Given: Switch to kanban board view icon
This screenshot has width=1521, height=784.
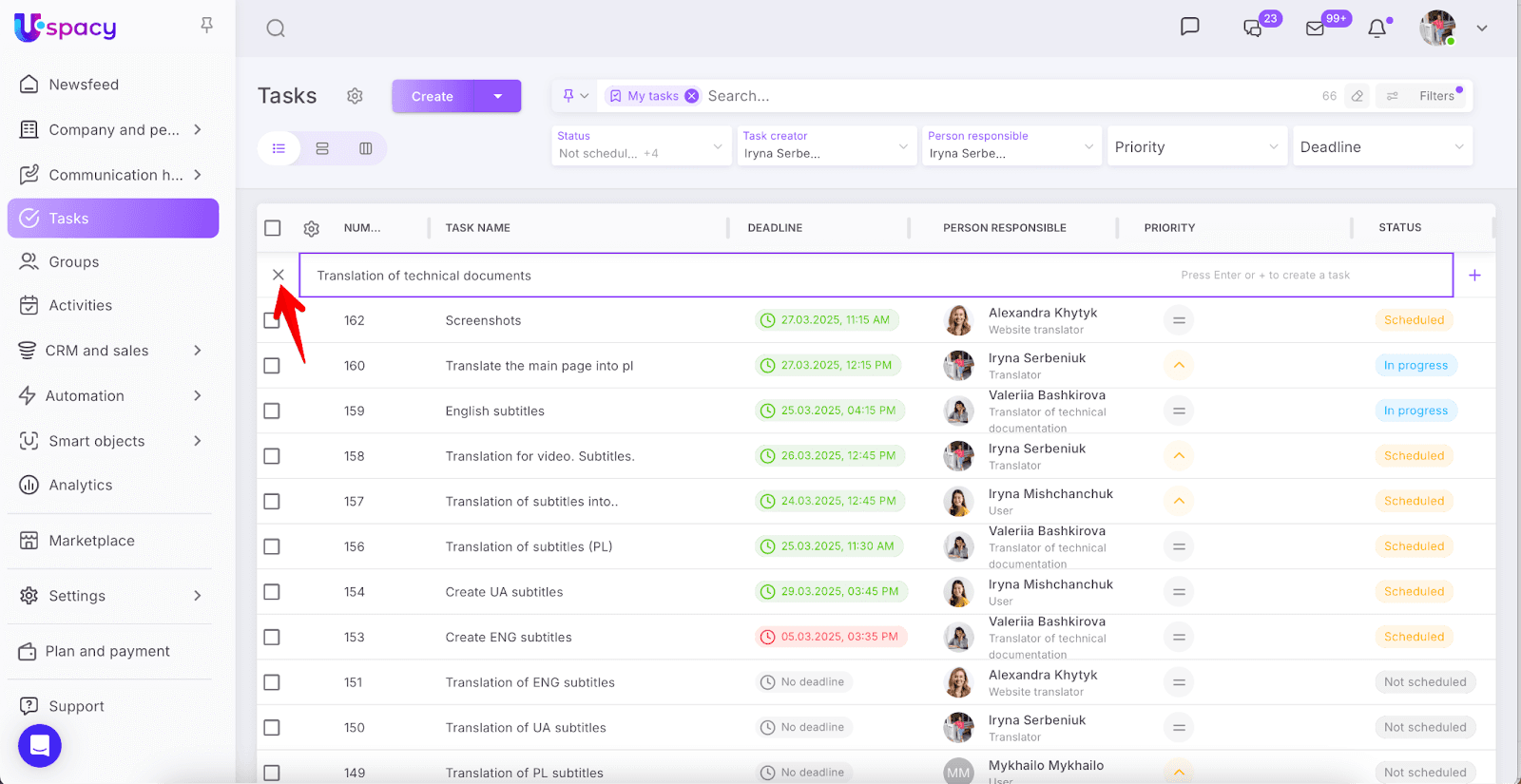Looking at the screenshot, I should 366,148.
